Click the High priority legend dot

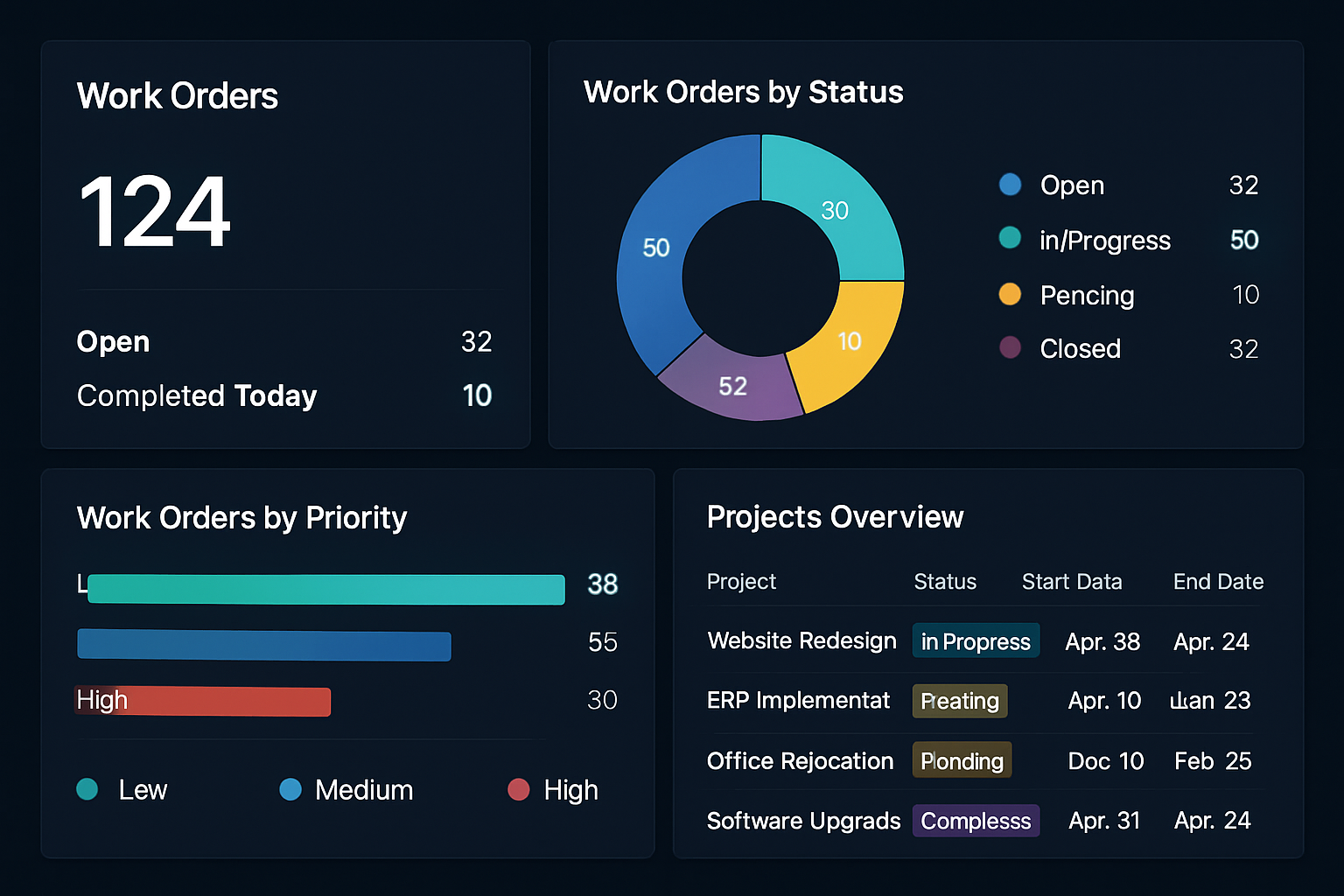pos(519,789)
